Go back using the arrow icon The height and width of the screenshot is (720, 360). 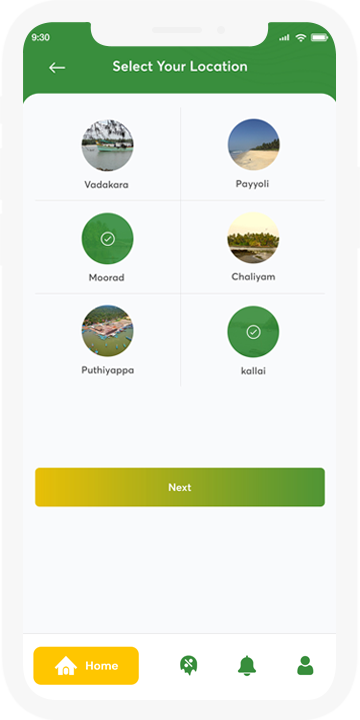click(x=57, y=68)
